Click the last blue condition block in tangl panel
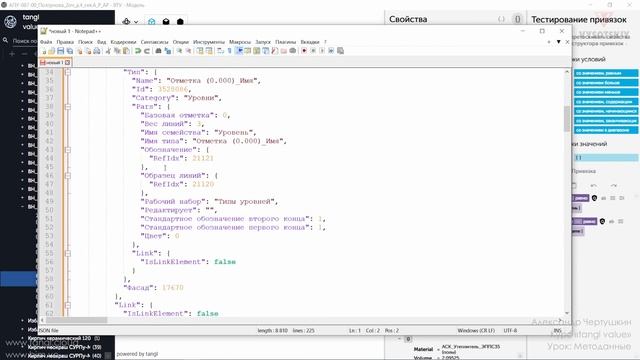 point(606,130)
